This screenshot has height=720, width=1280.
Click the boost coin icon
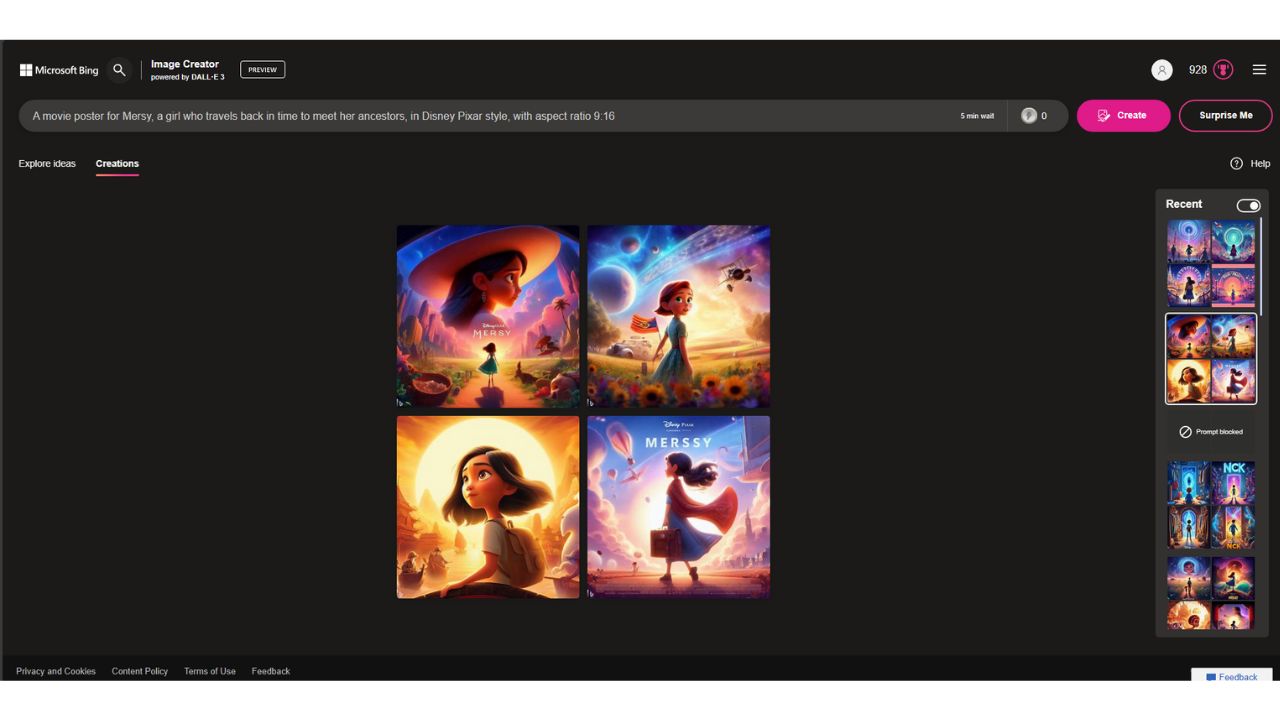pyautogui.click(x=1029, y=116)
